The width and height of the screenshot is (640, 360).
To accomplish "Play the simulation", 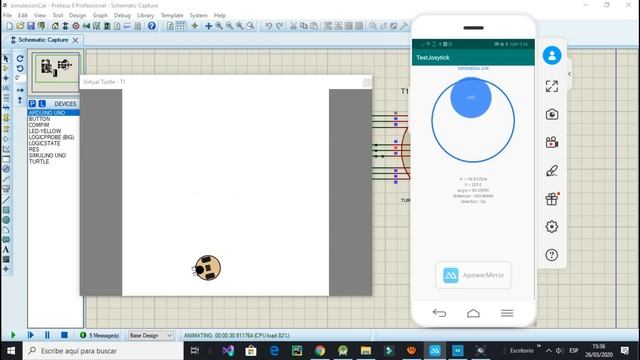I will (13, 335).
